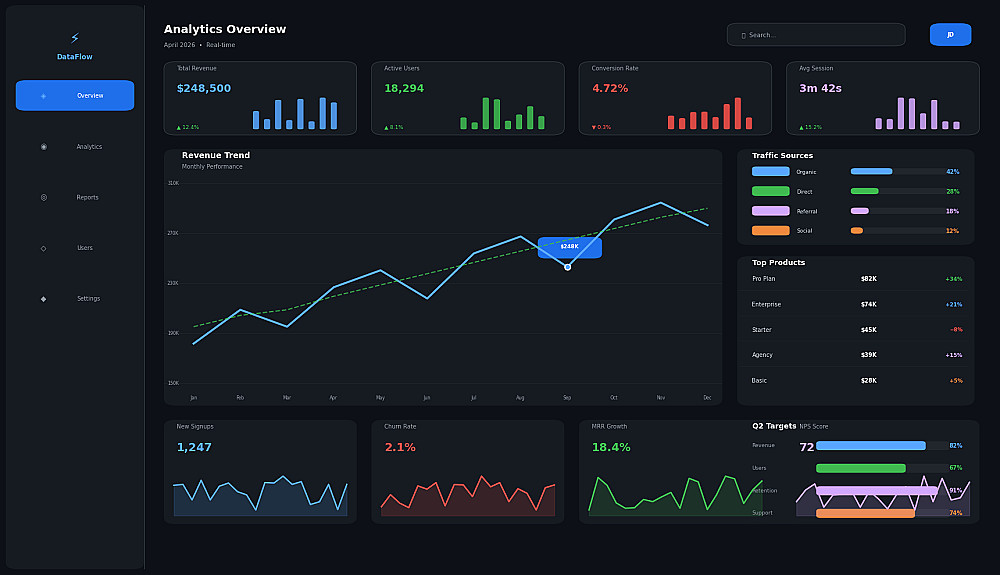1000x575 pixels.
Task: Click the Organic blue color swatch
Action: point(770,171)
